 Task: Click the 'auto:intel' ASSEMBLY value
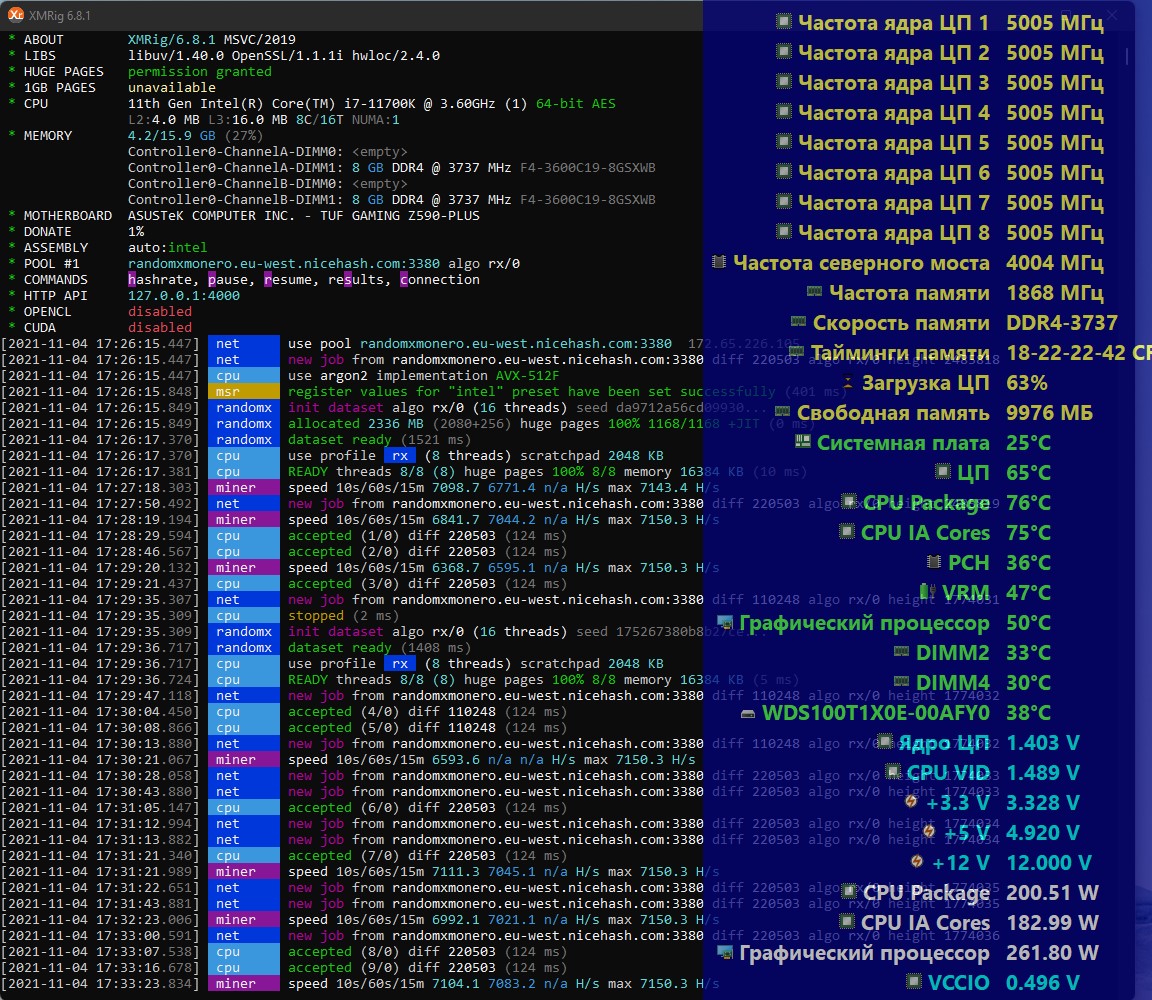[168, 248]
